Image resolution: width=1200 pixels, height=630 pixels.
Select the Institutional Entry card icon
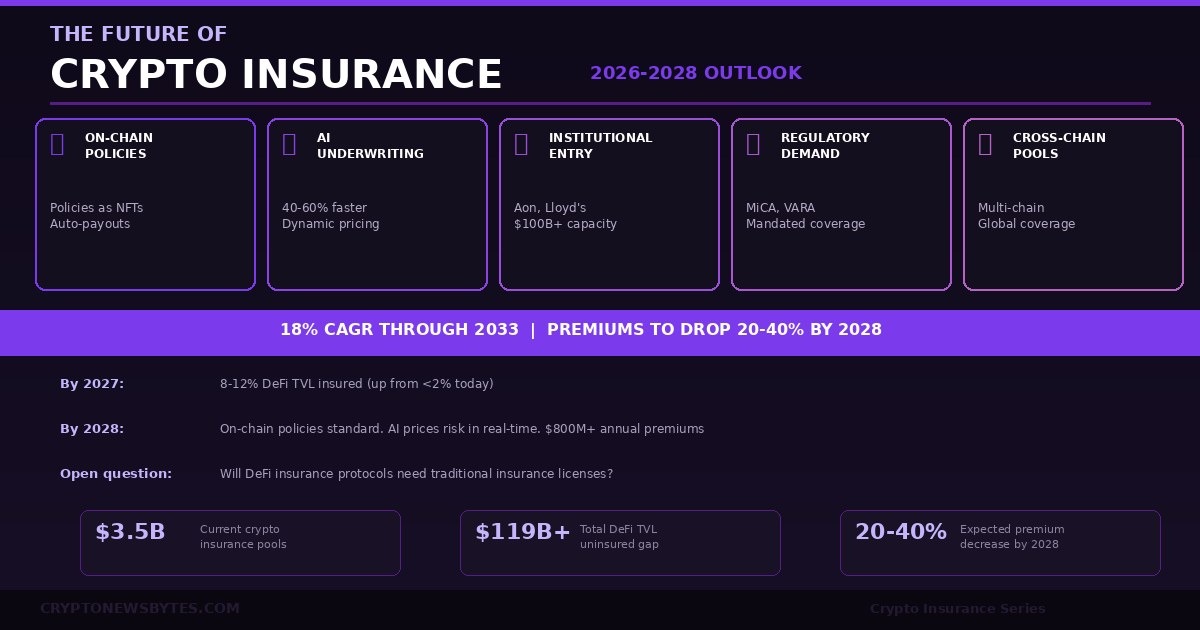(521, 144)
